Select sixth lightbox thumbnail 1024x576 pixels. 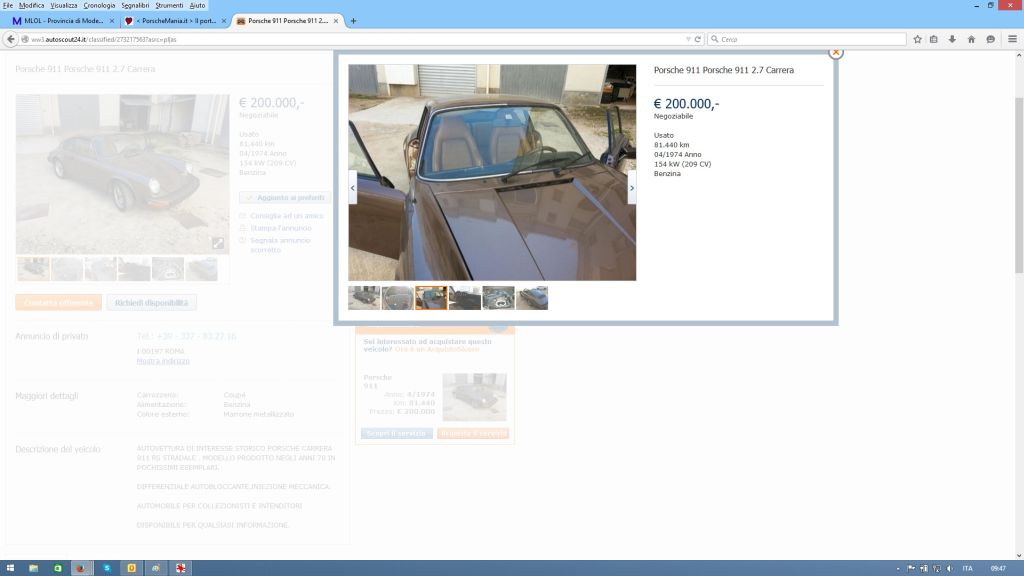[532, 298]
